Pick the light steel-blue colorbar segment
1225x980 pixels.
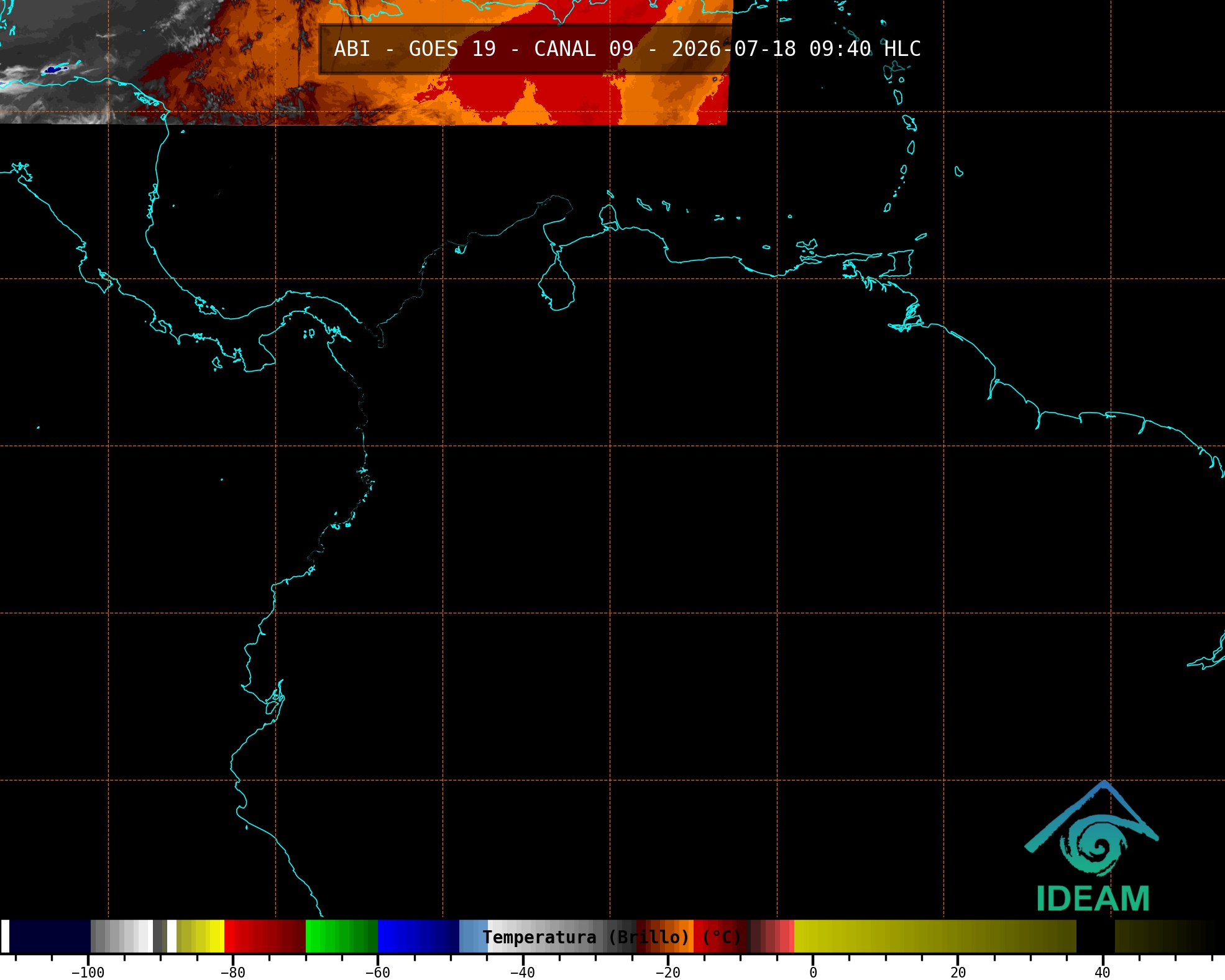474,936
